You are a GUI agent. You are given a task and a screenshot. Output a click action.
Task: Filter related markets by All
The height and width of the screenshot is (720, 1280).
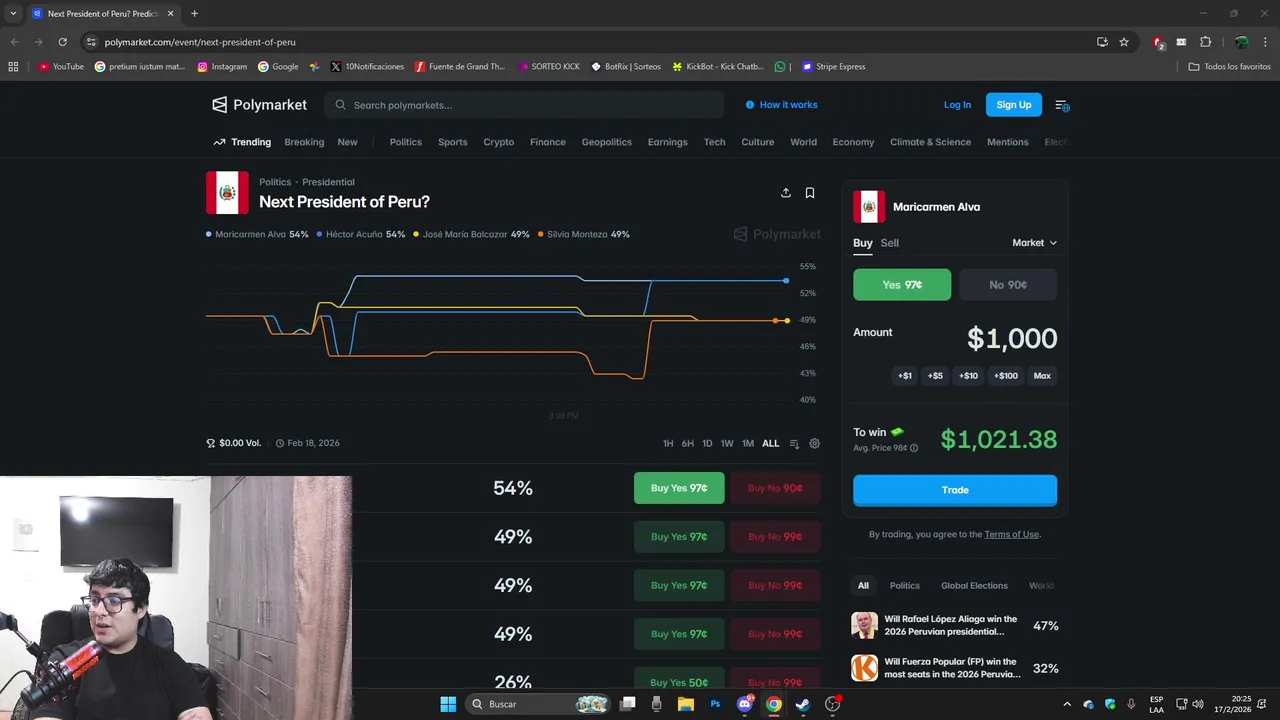click(863, 586)
